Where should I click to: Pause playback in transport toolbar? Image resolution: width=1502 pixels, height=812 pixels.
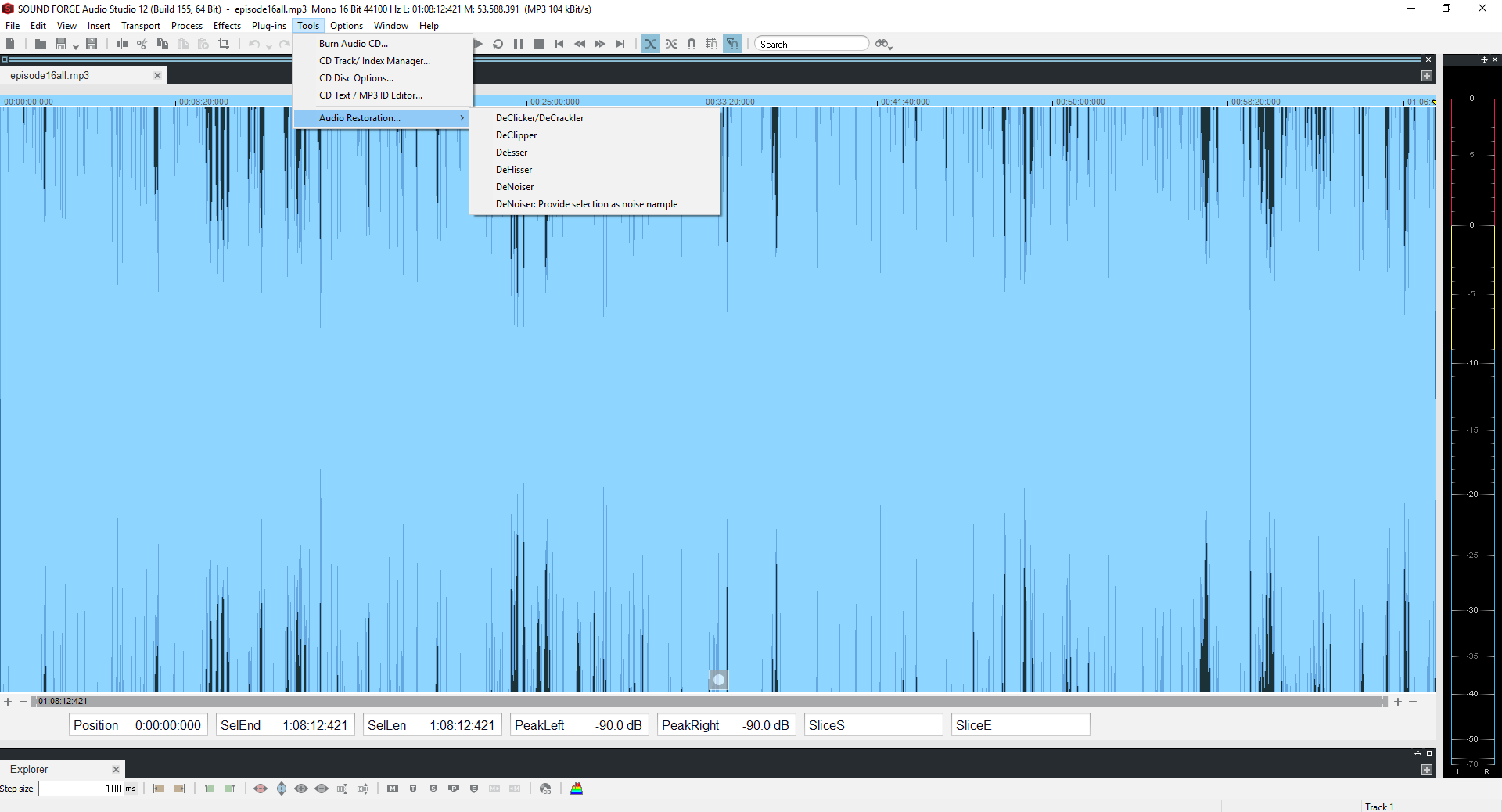(519, 44)
